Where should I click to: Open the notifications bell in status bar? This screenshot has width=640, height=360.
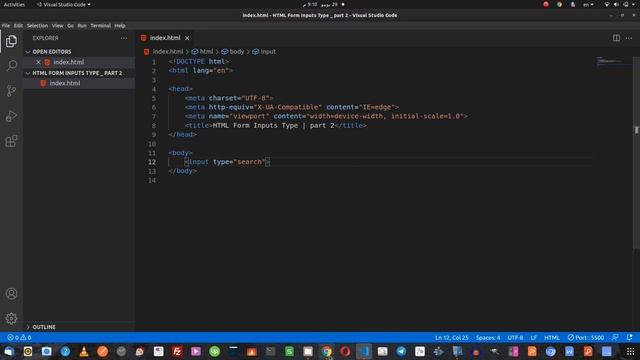pyautogui.click(x=629, y=338)
